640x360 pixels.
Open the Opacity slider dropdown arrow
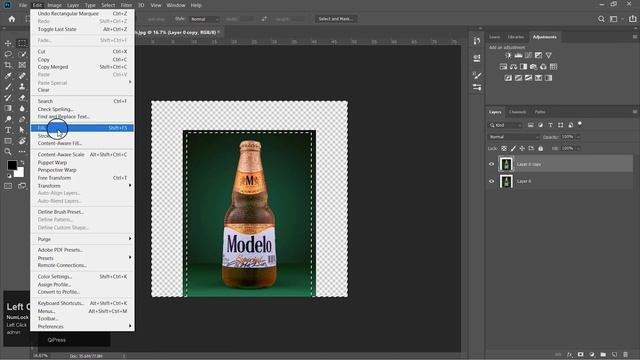(578, 137)
